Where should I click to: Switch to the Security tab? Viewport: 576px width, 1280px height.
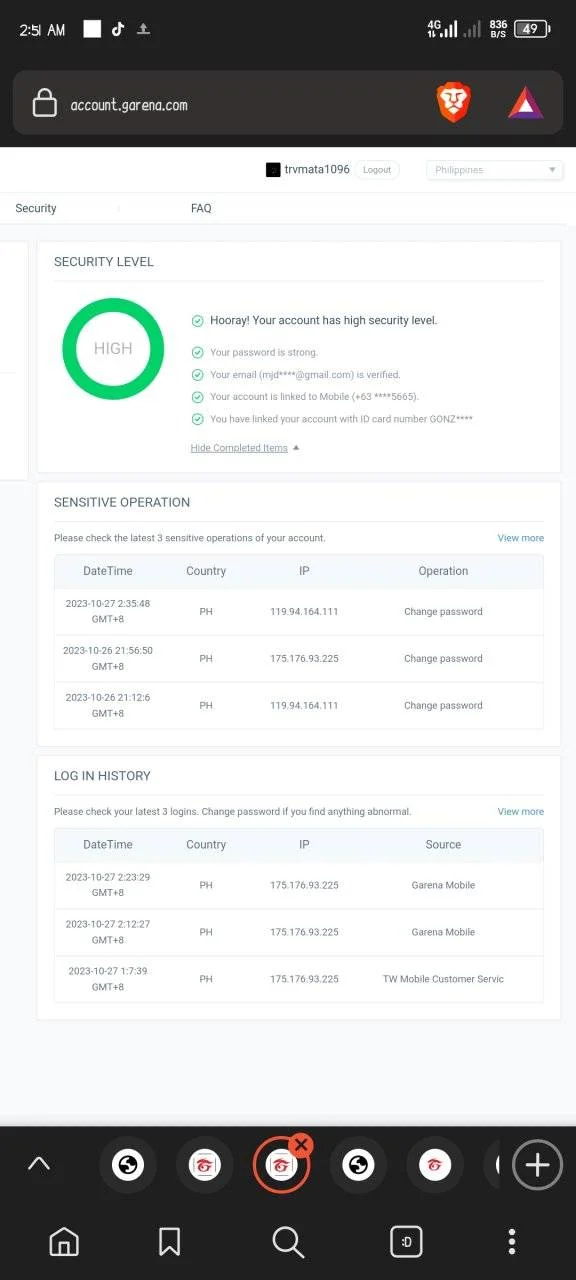36,208
